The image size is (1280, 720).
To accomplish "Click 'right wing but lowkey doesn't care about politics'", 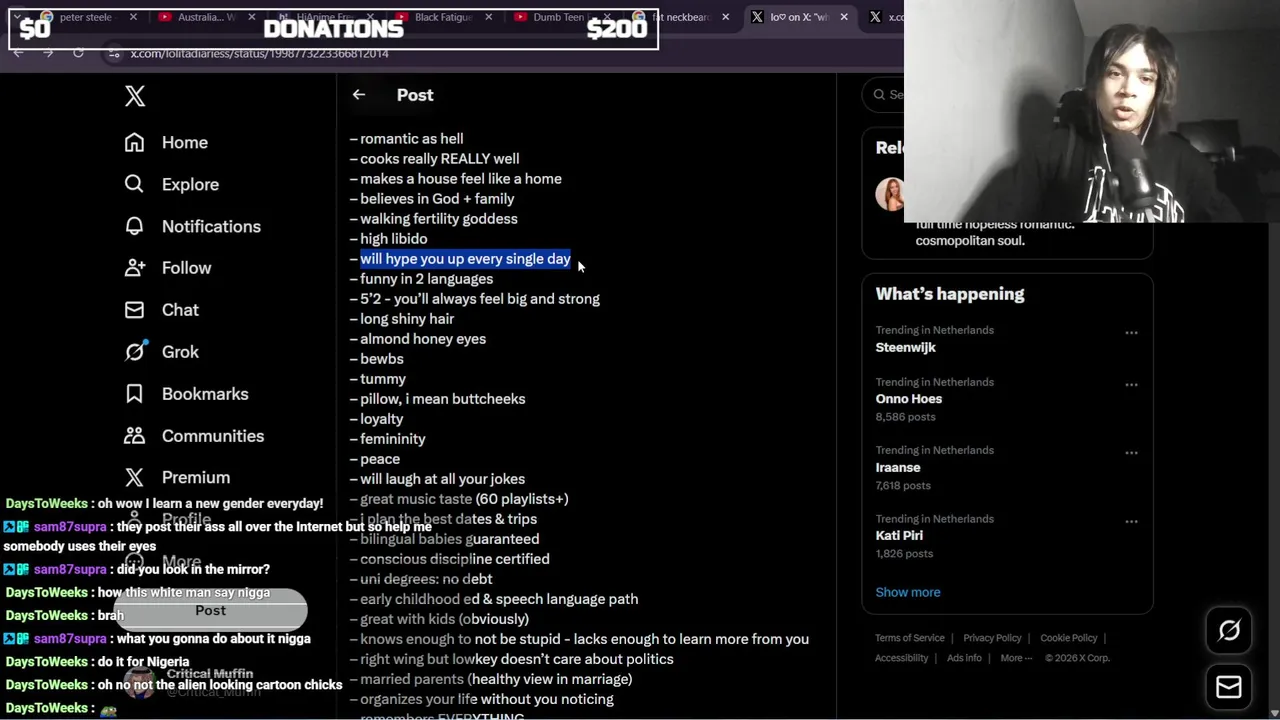I will pos(516,659).
